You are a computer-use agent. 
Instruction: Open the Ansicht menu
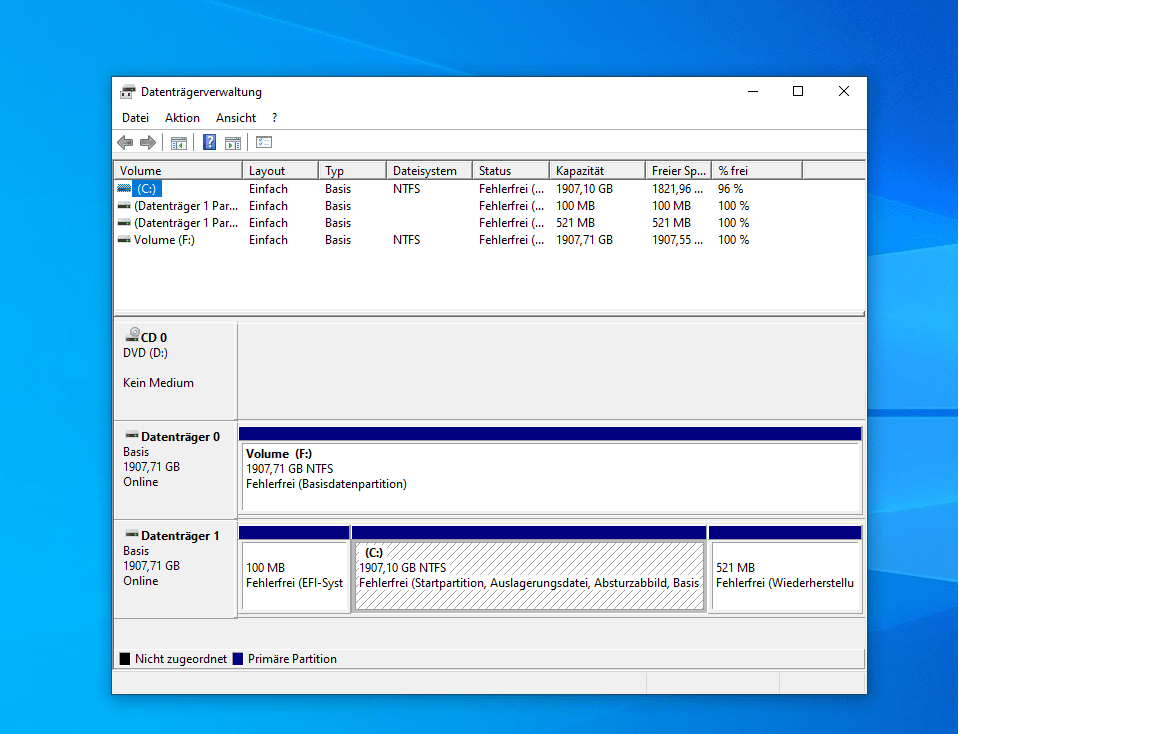(x=236, y=118)
